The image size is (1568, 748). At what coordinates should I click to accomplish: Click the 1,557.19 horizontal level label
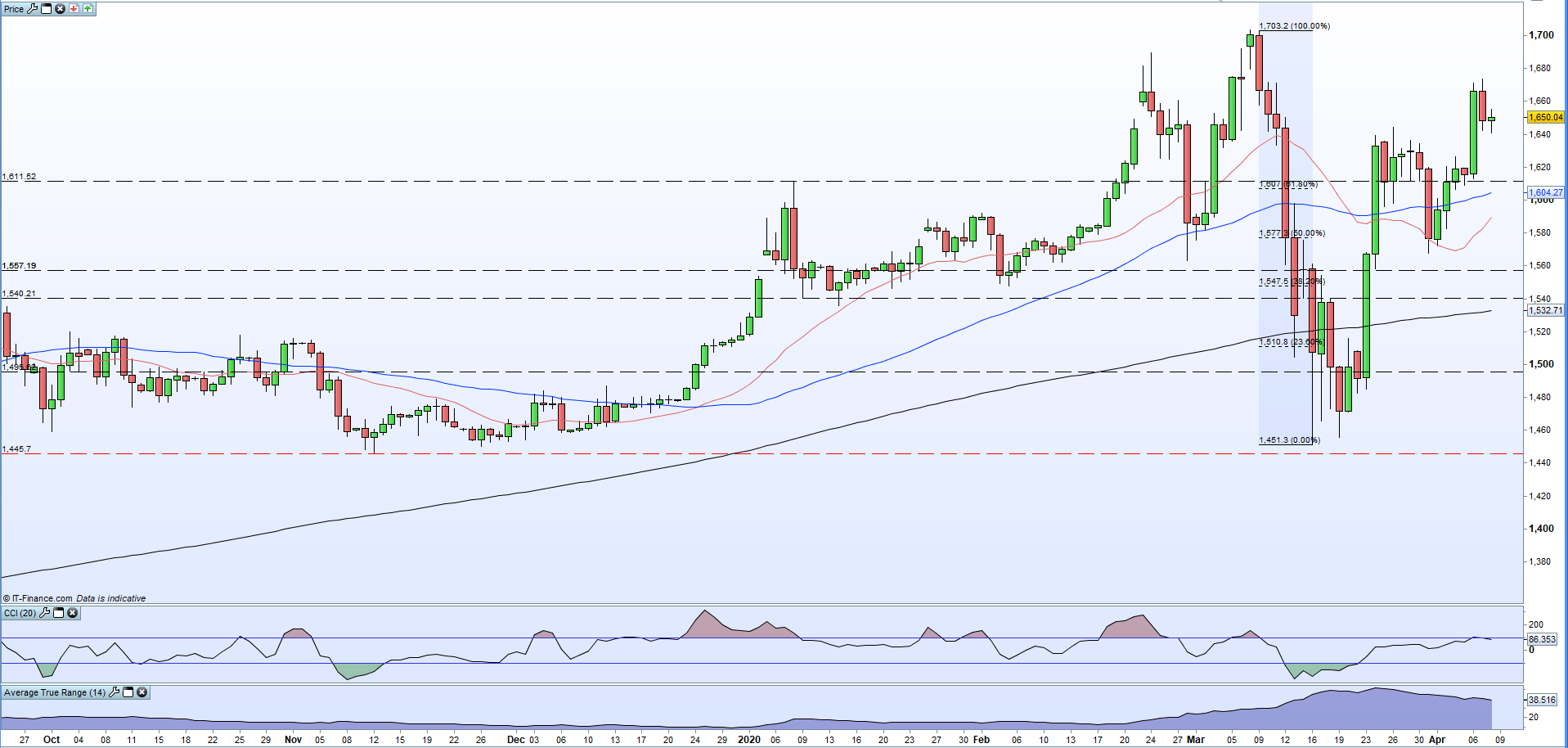tap(19, 266)
